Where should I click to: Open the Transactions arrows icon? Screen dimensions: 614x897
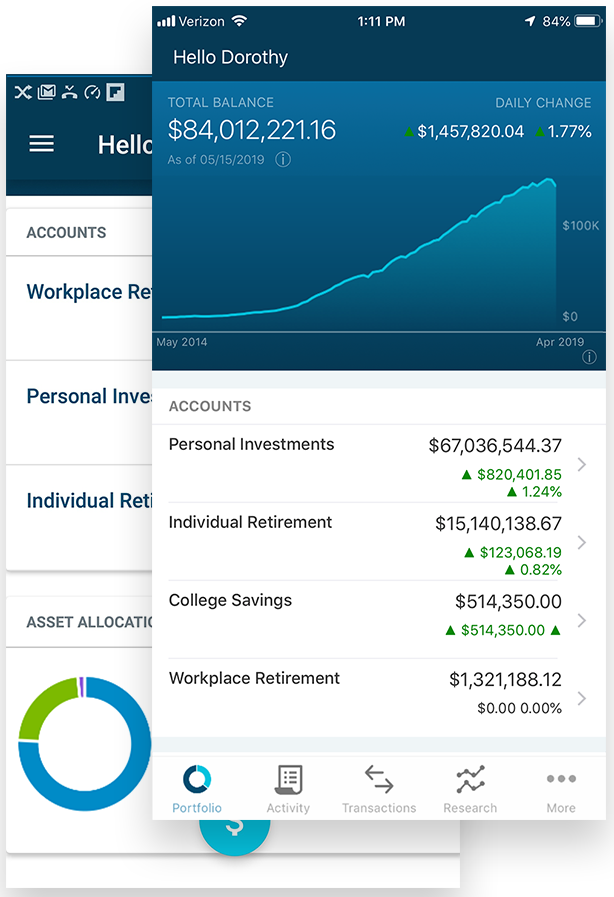click(x=378, y=779)
